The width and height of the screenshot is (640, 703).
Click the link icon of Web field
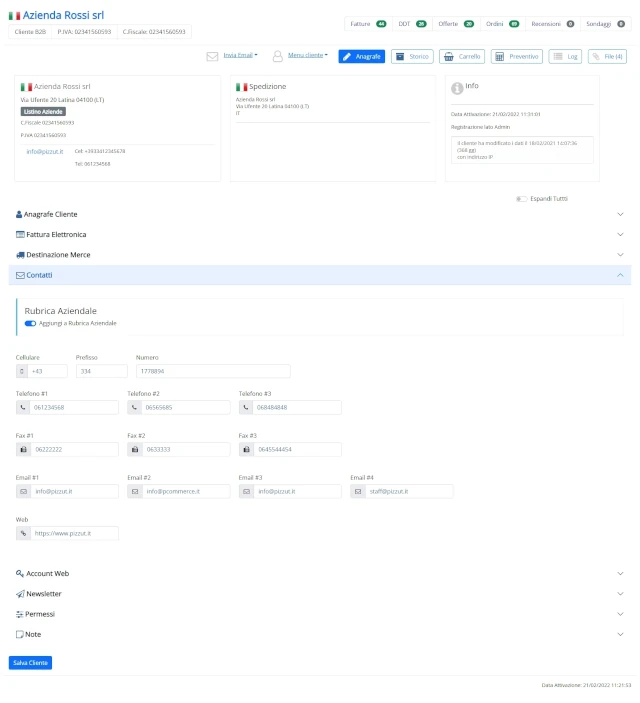(x=23, y=533)
